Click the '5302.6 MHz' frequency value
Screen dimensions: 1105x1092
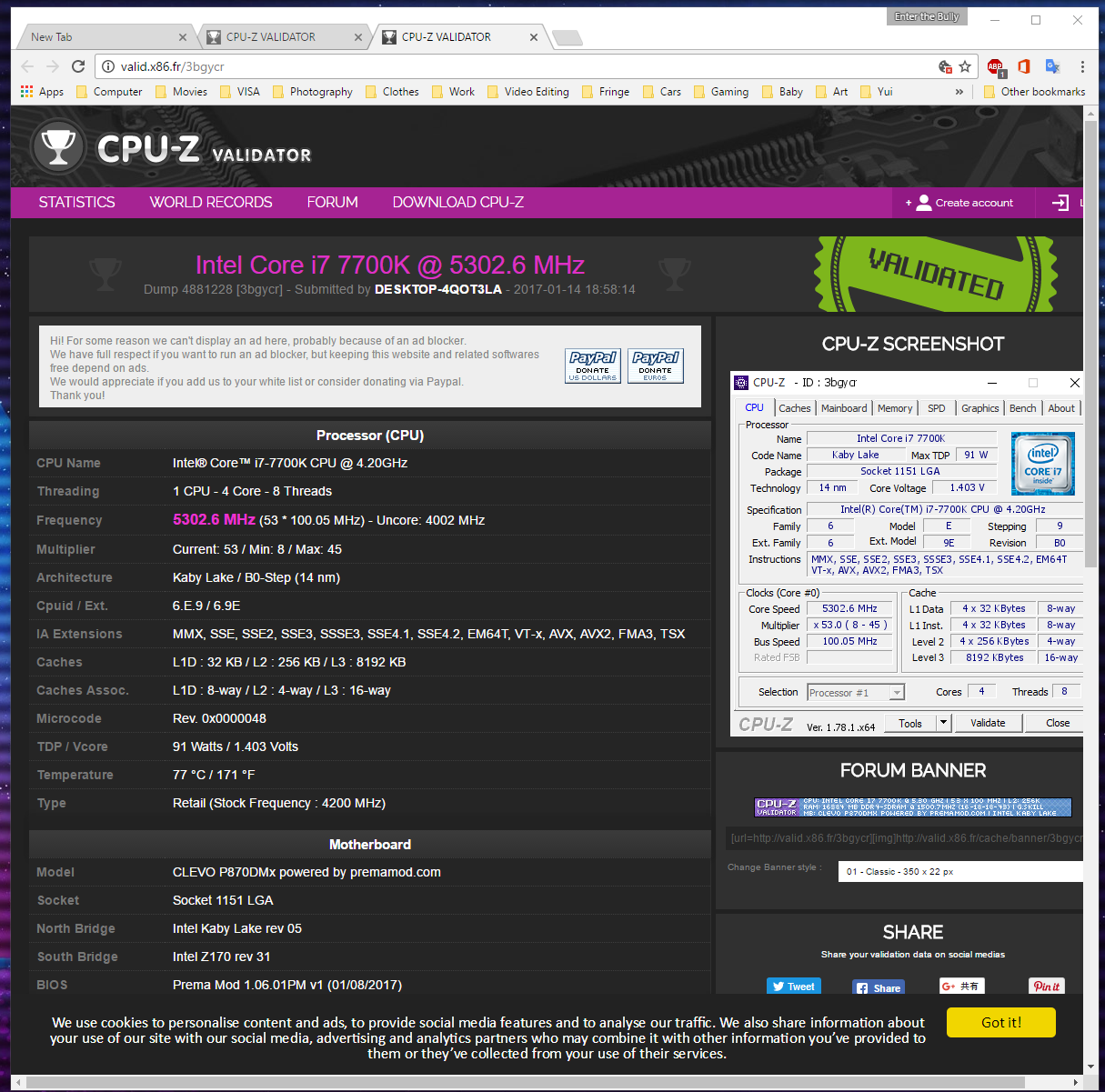click(x=214, y=519)
